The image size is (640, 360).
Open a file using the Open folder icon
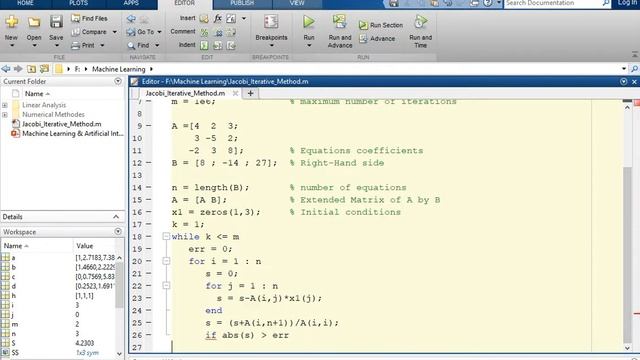point(34,22)
